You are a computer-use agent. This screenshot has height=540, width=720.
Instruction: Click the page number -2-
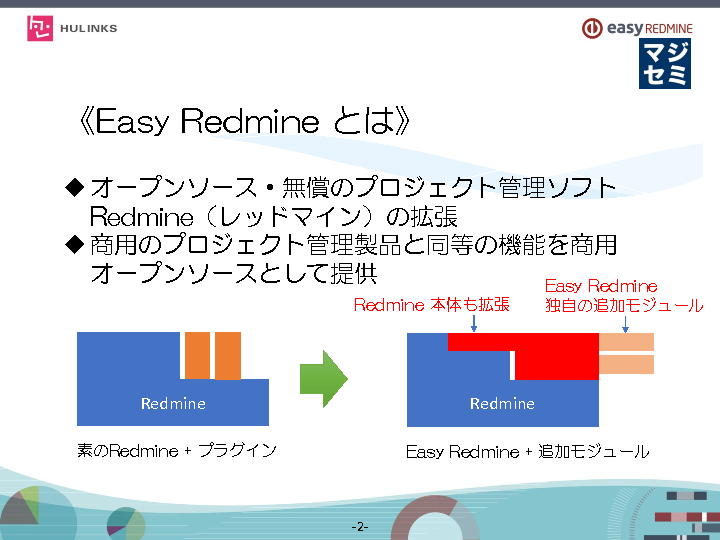[360, 527]
